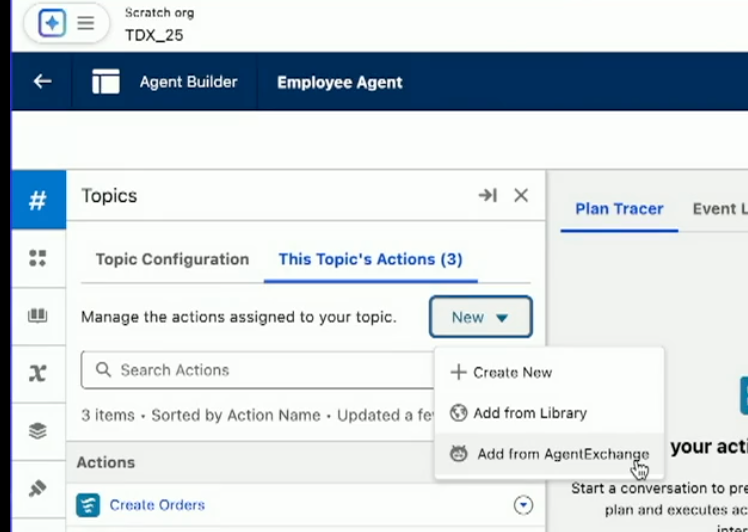Image resolution: width=748 pixels, height=532 pixels.
Task: Click the Create Orders flow icon
Action: tap(88, 505)
